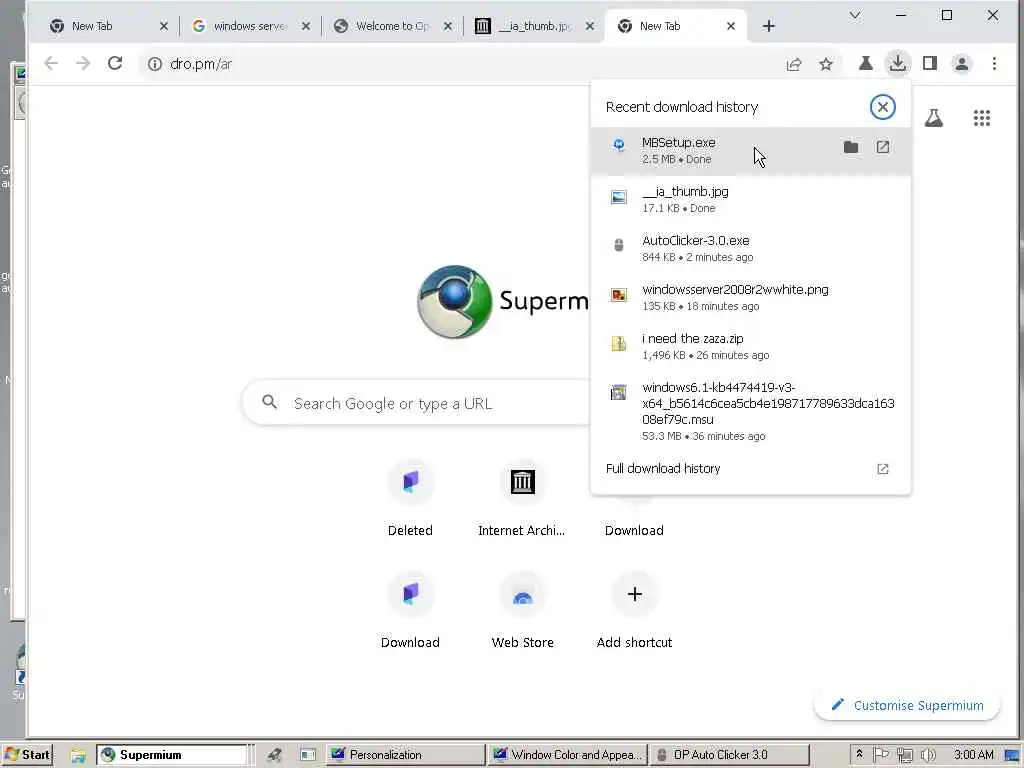Click the flask labs icon on the page

[x=933, y=118]
